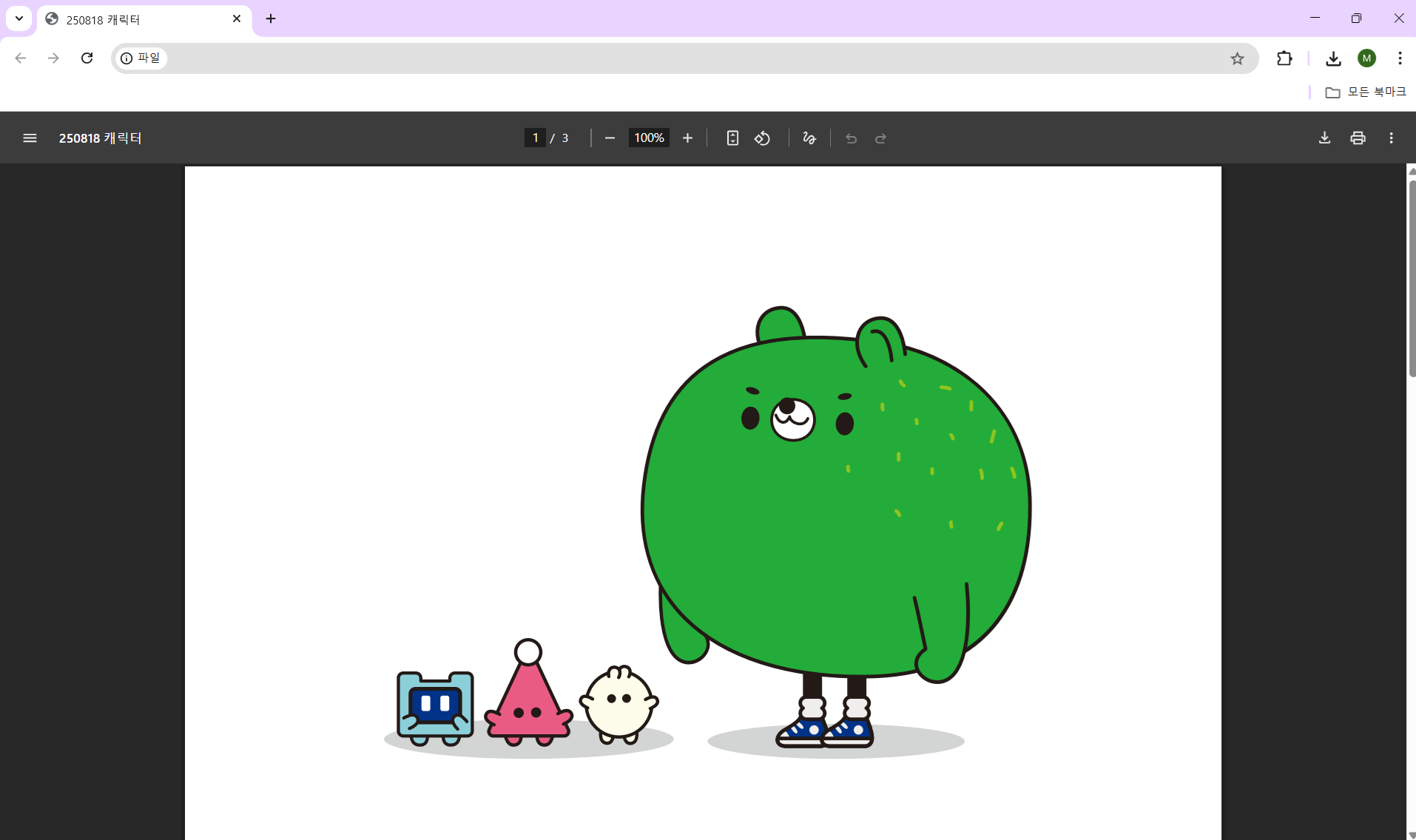Toggle fit to page view
The width and height of the screenshot is (1416, 840).
tap(732, 138)
